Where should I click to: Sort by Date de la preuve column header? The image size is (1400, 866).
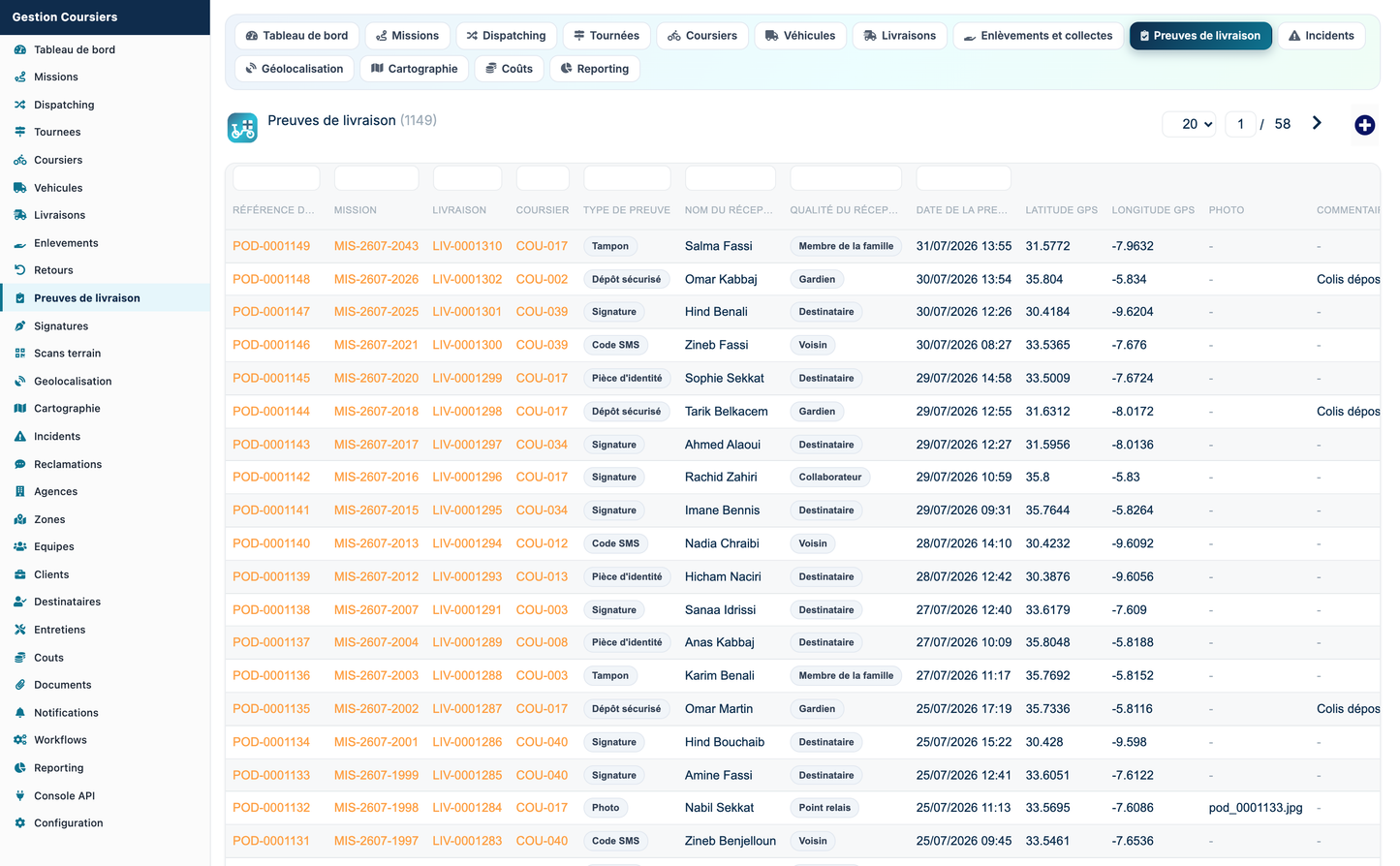pyautogui.click(x=961, y=210)
